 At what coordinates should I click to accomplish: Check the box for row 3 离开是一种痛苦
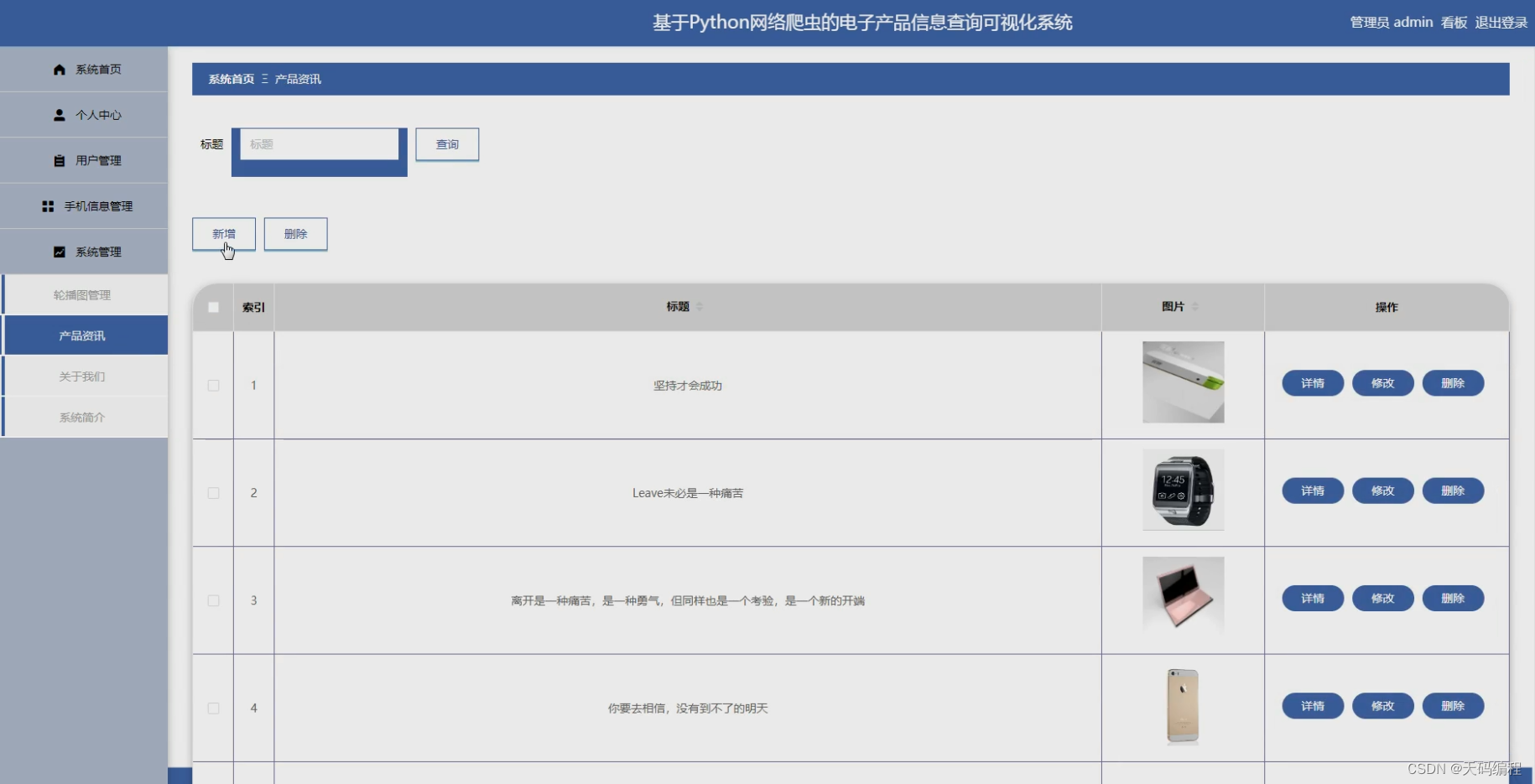213,600
